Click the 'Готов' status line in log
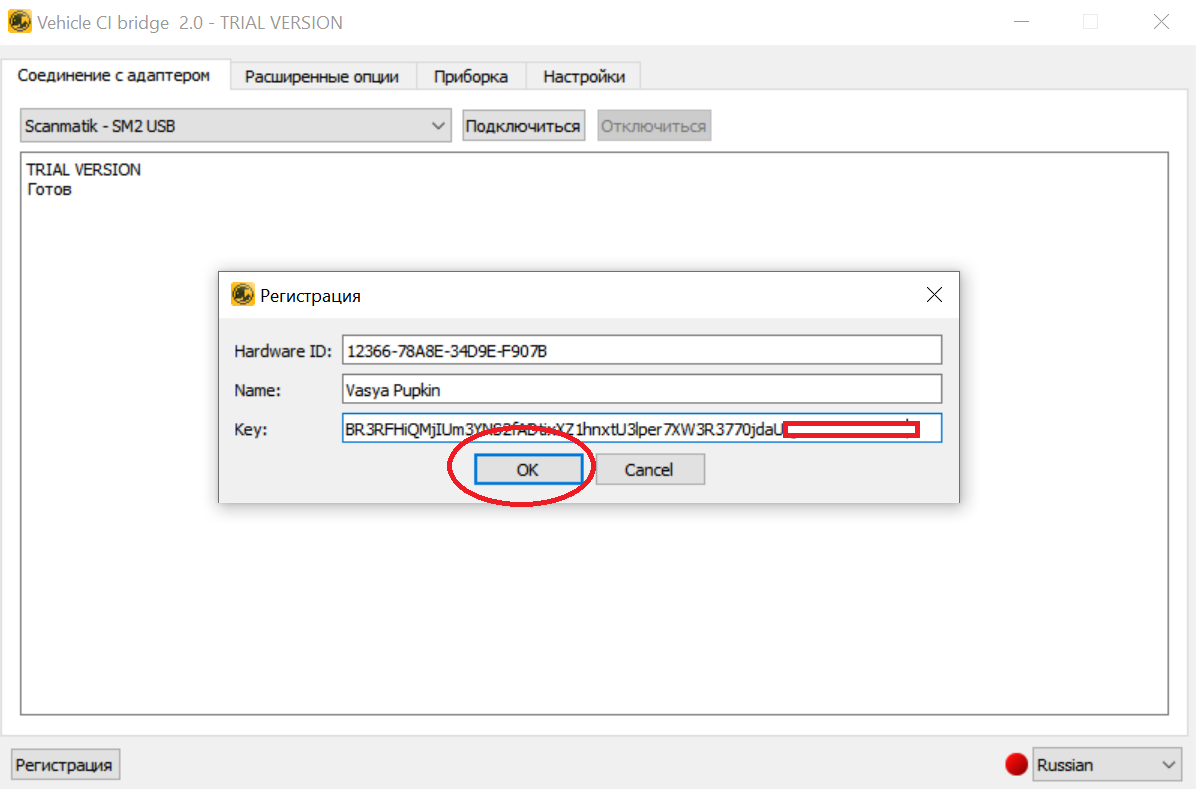The width and height of the screenshot is (1196, 789). pyautogui.click(x=49, y=189)
